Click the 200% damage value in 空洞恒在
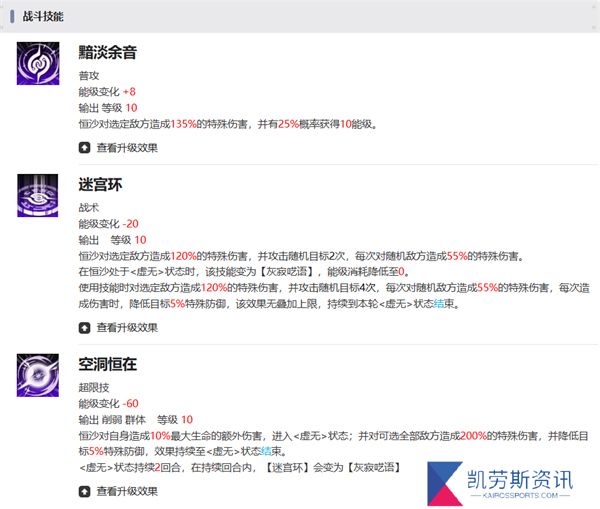600x509 pixels. coord(473,436)
